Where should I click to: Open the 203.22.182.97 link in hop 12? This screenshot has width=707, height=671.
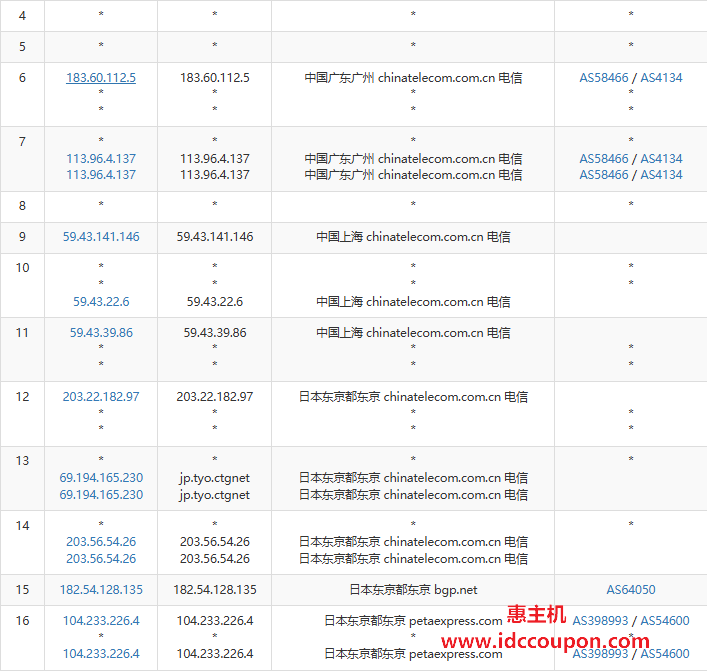(x=101, y=397)
